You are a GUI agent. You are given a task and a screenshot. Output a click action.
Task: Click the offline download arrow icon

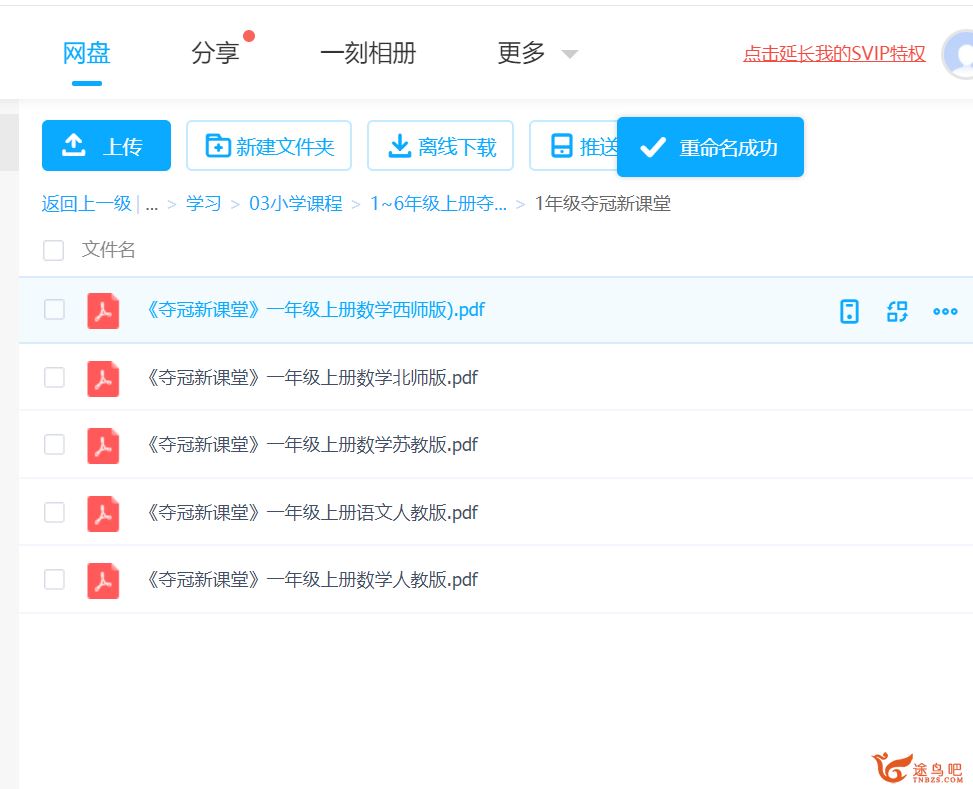(399, 146)
